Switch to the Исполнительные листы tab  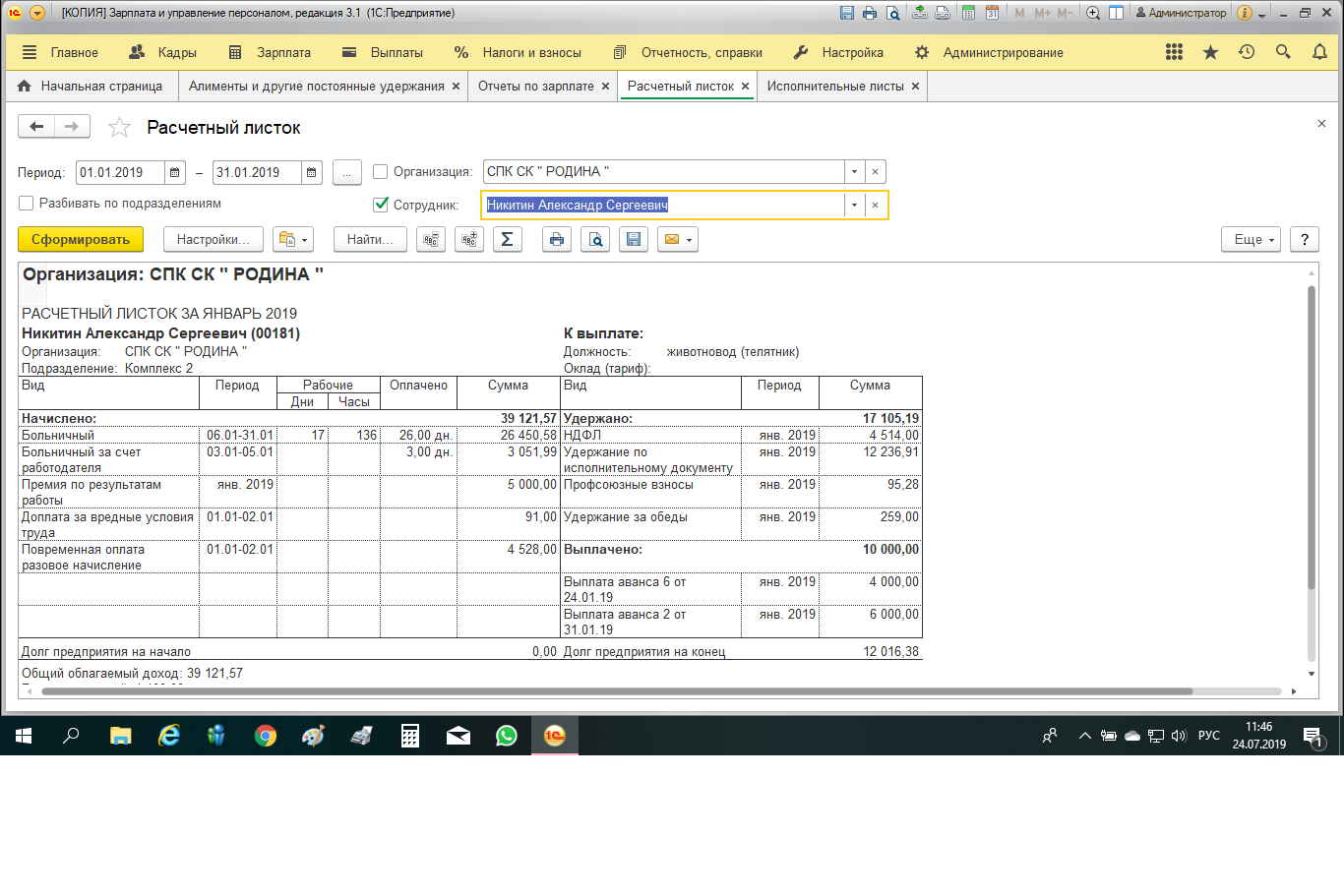coord(834,86)
